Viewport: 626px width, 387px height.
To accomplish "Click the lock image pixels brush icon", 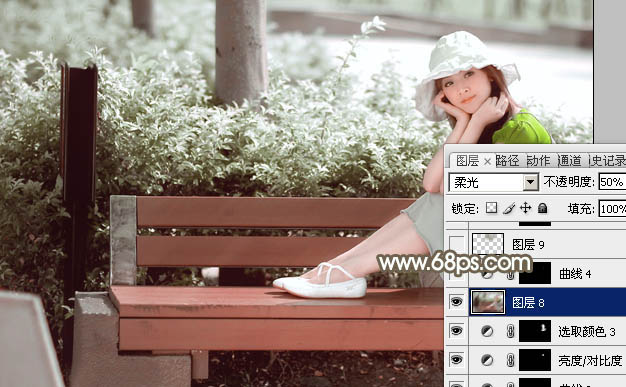I will (509, 208).
